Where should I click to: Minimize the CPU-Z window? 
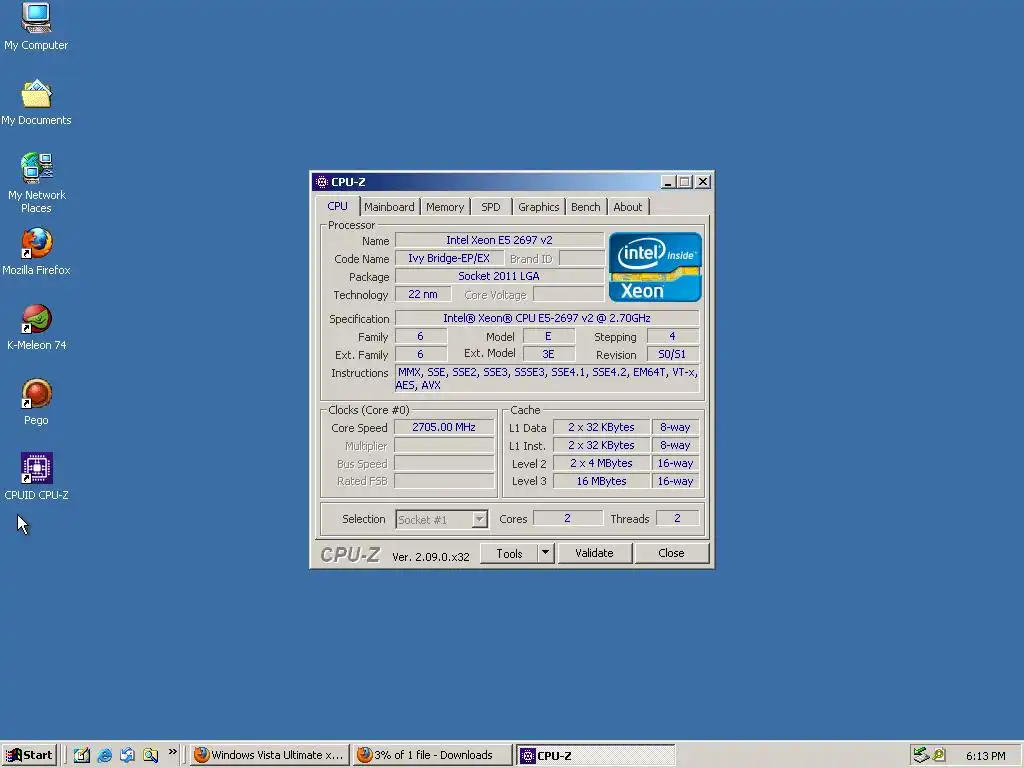pos(667,182)
